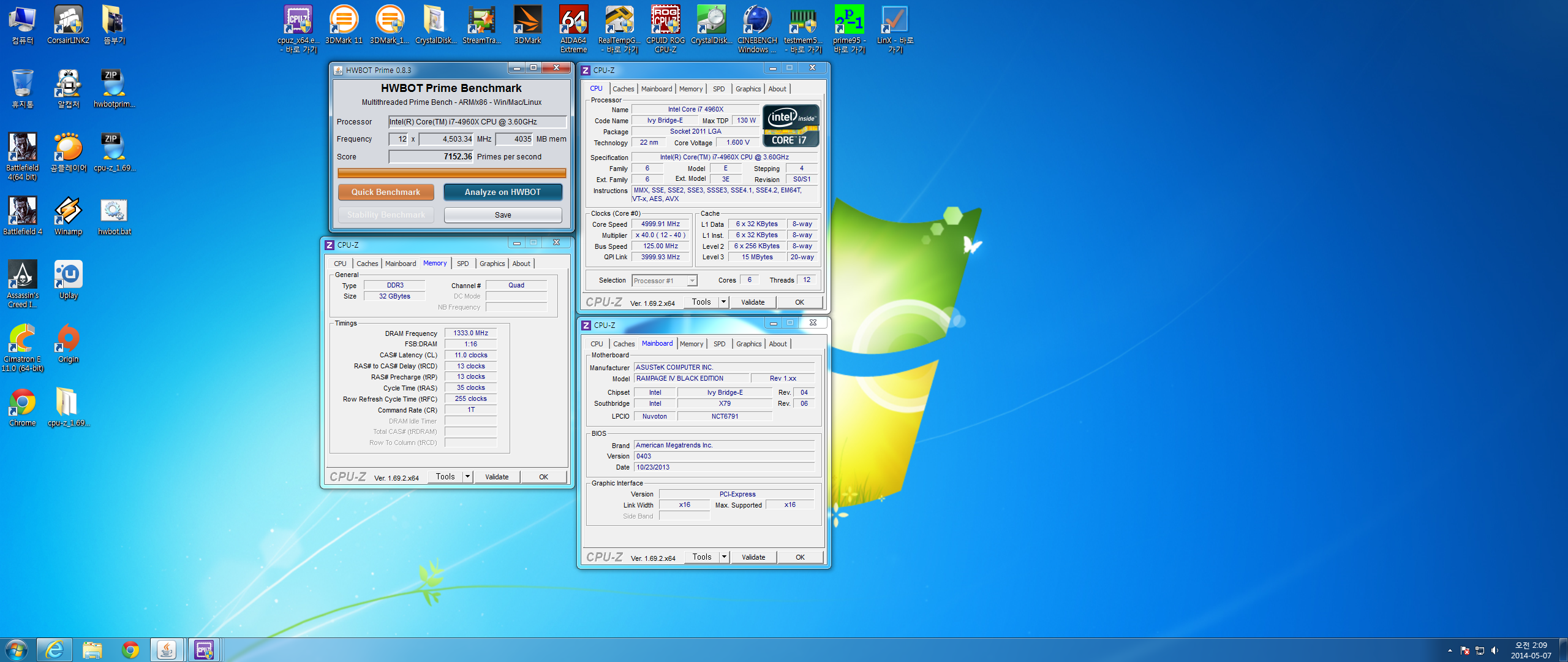The height and width of the screenshot is (662, 1568).
Task: Open Processor #1 selection dropdown
Action: (x=665, y=281)
